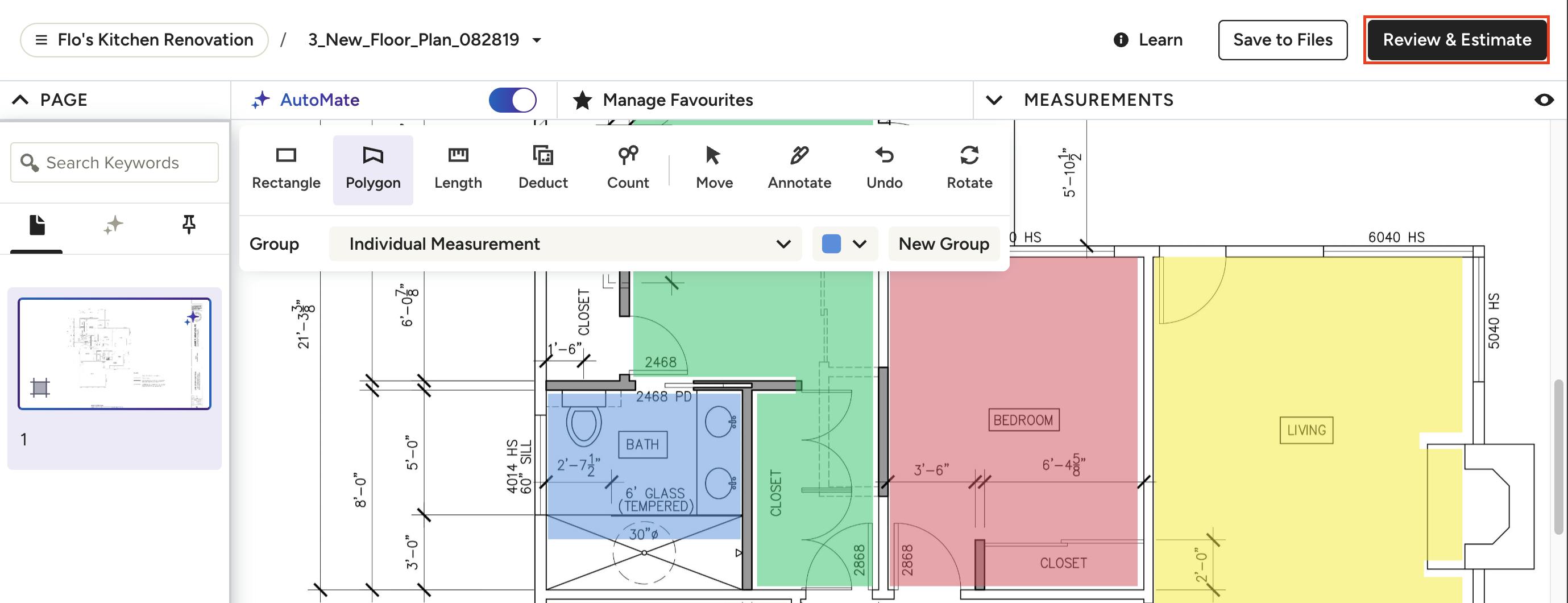
Task: Click the Learn info icon
Action: tap(1121, 40)
